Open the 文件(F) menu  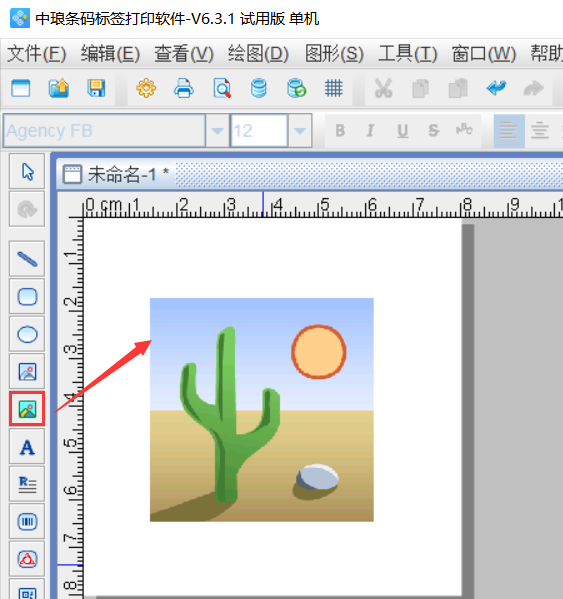pyautogui.click(x=37, y=53)
